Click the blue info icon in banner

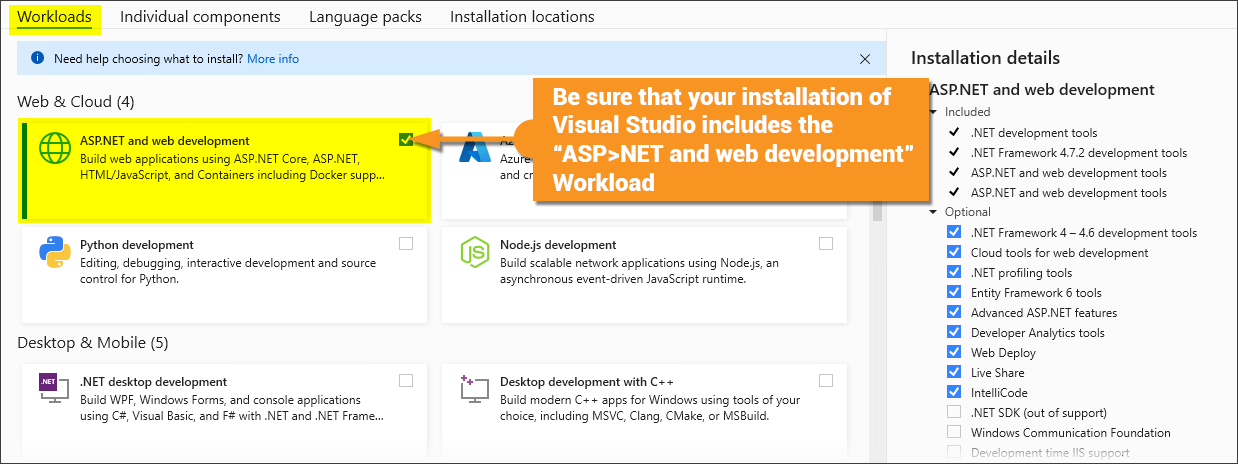click(38, 59)
